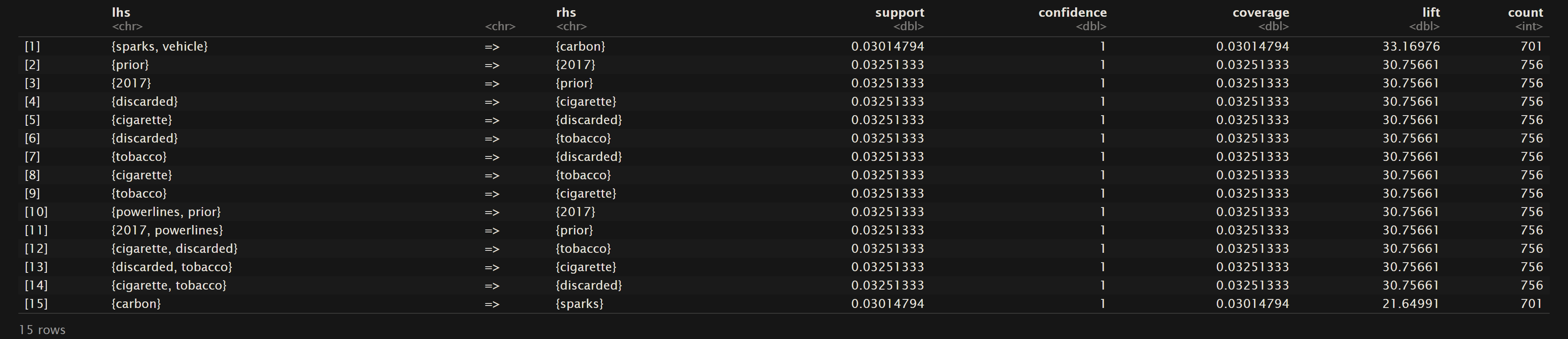Click the confidence column header
Screen dimensions: 1568x339
pos(1072,12)
